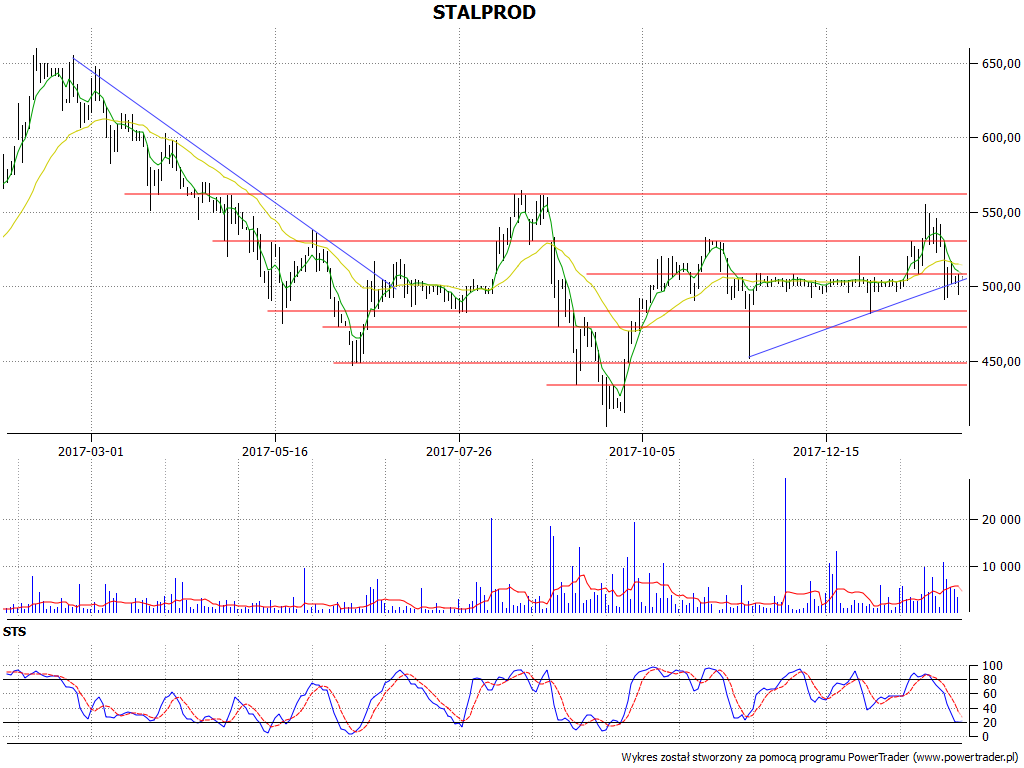The image size is (1024, 768).
Task: Select the 2017-03-01 date label
Action: [91, 451]
